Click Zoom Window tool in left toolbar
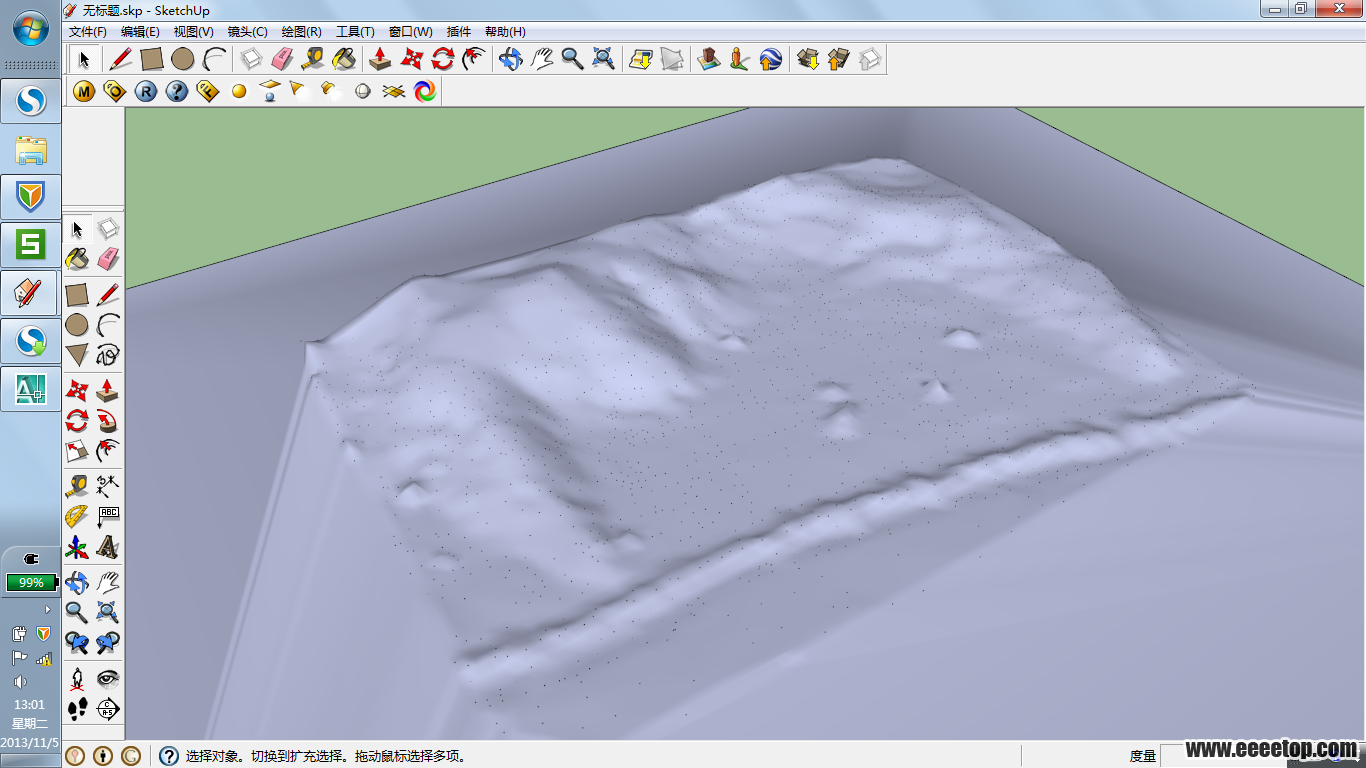 (108, 611)
